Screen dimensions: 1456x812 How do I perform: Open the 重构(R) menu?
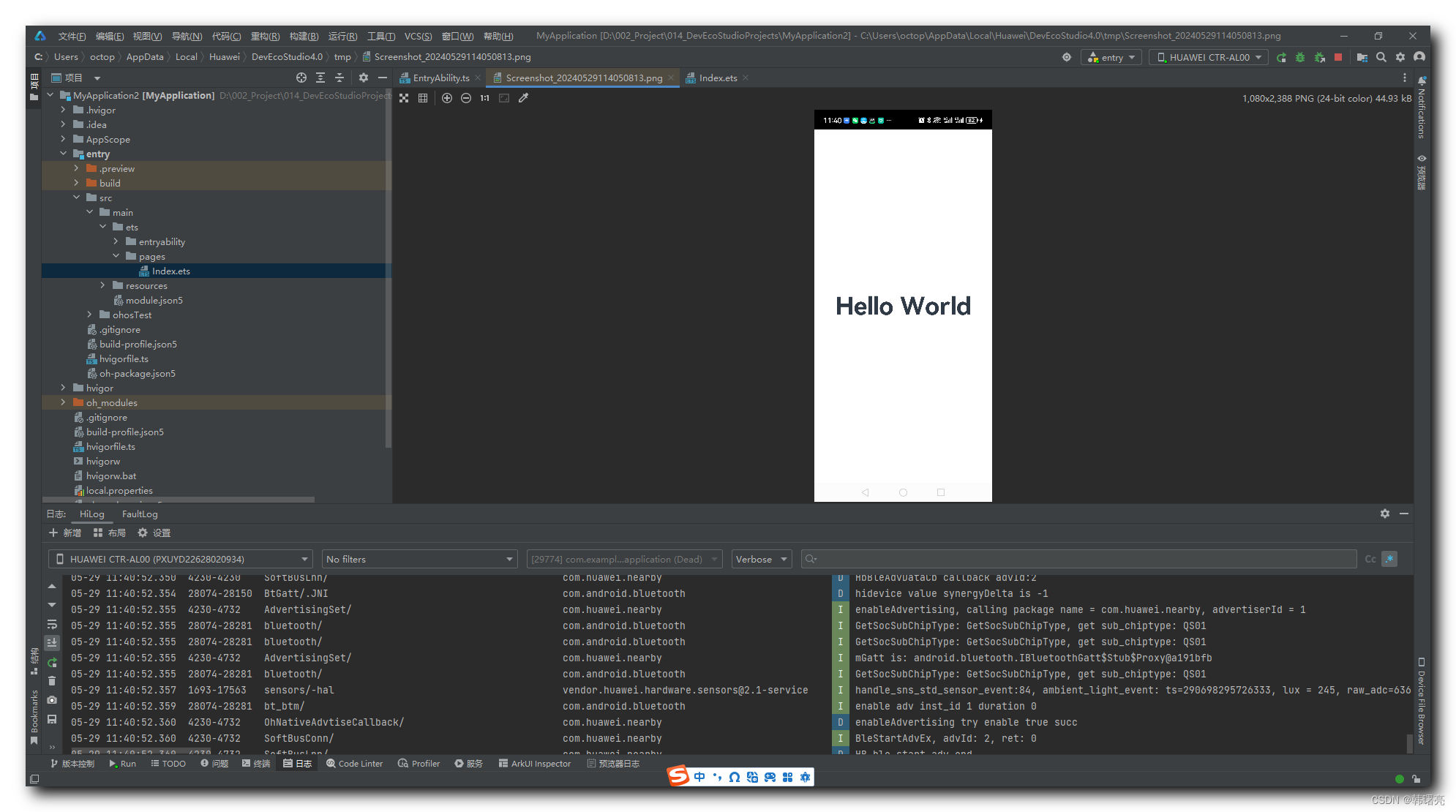coord(265,35)
